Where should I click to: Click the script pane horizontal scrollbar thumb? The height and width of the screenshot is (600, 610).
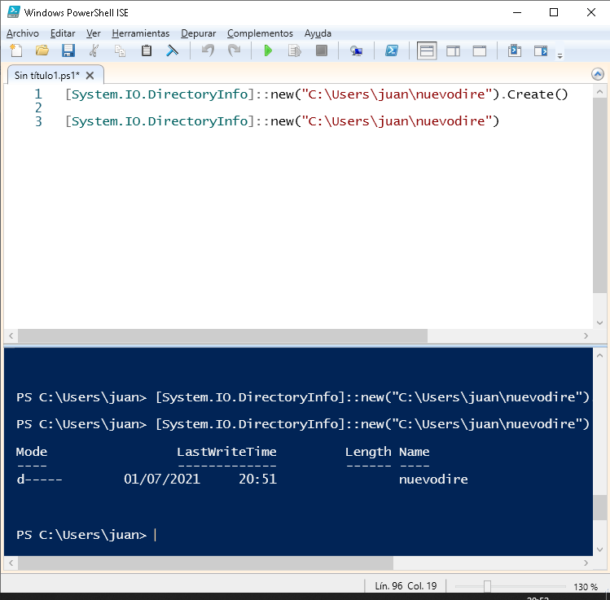tap(223, 335)
